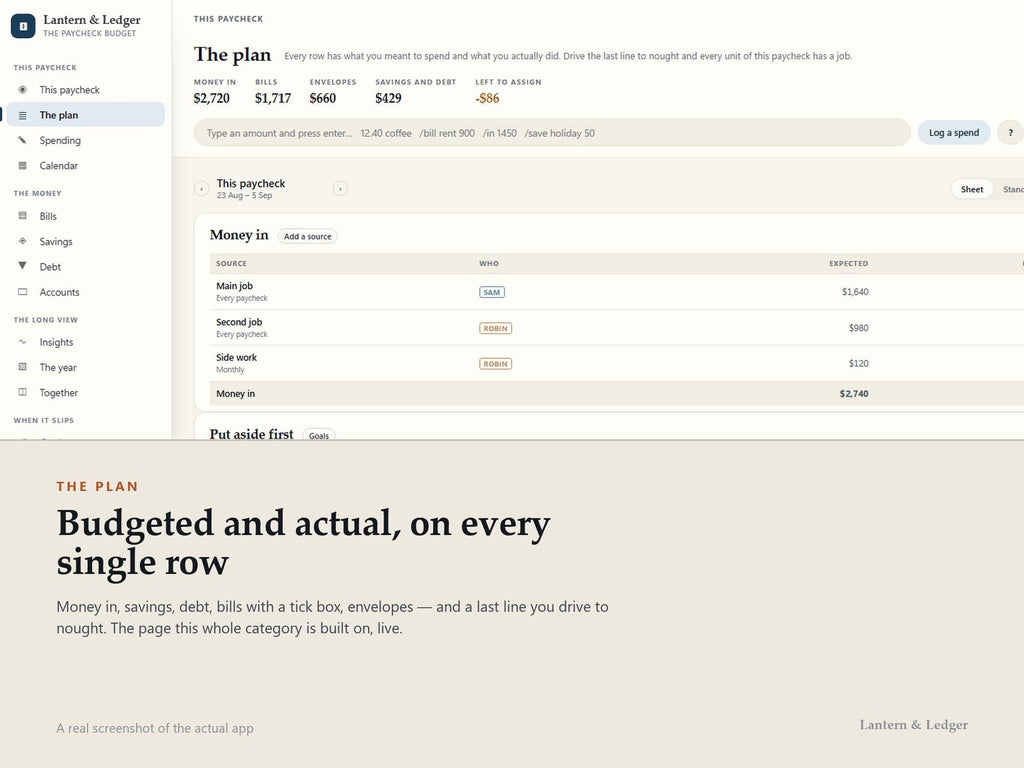
Task: Select The plan item in sidebar
Action: coord(86,115)
